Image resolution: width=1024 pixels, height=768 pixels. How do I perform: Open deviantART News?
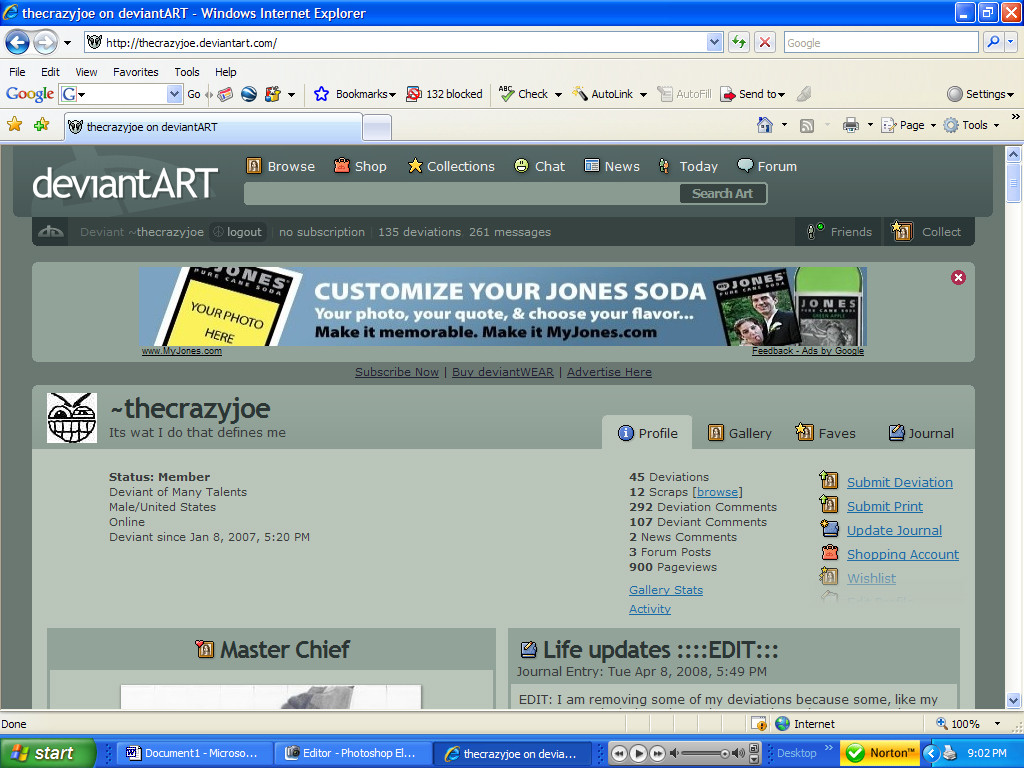tap(612, 166)
